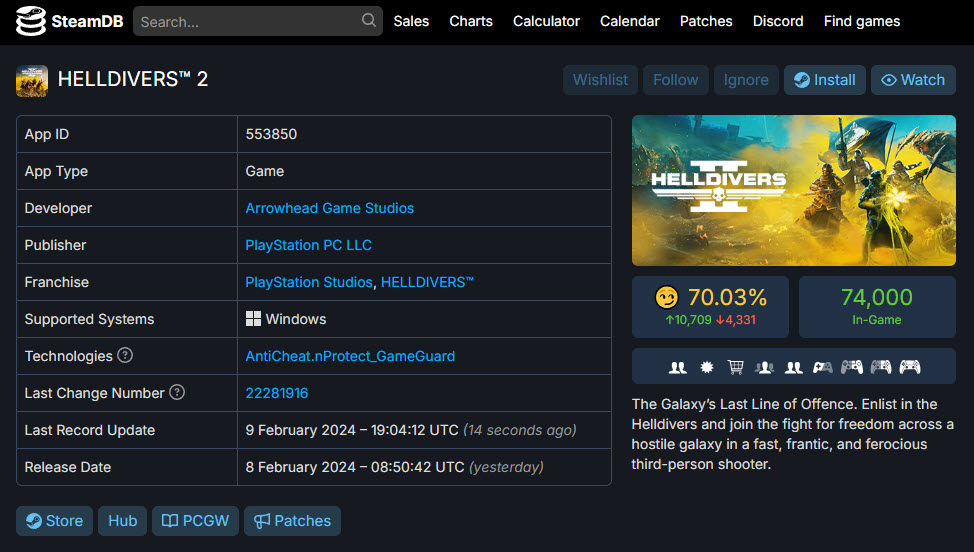Image resolution: width=974 pixels, height=552 pixels.
Task: Click the Install button
Action: point(824,80)
